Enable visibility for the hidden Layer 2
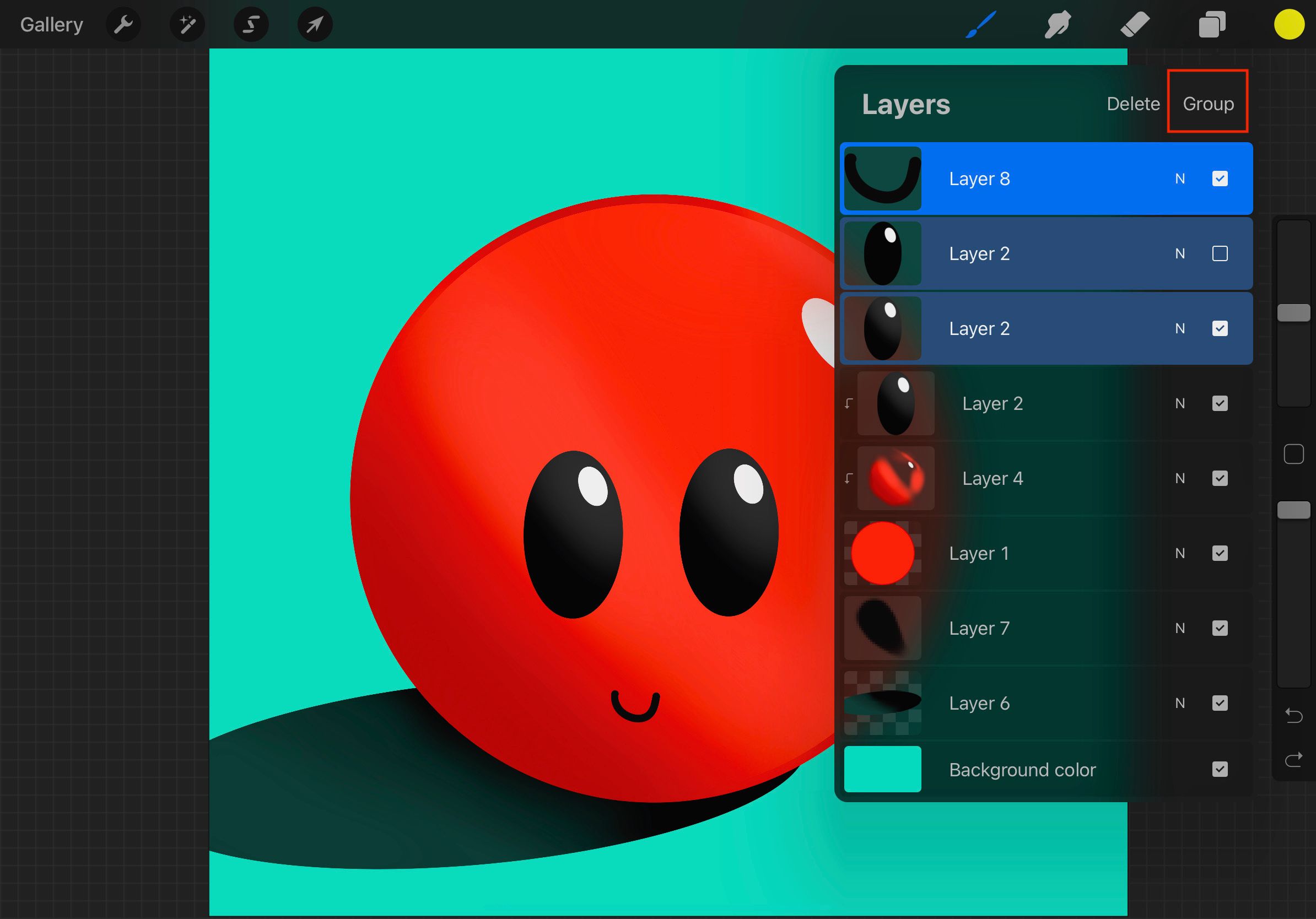The height and width of the screenshot is (919, 1316). (1220, 253)
